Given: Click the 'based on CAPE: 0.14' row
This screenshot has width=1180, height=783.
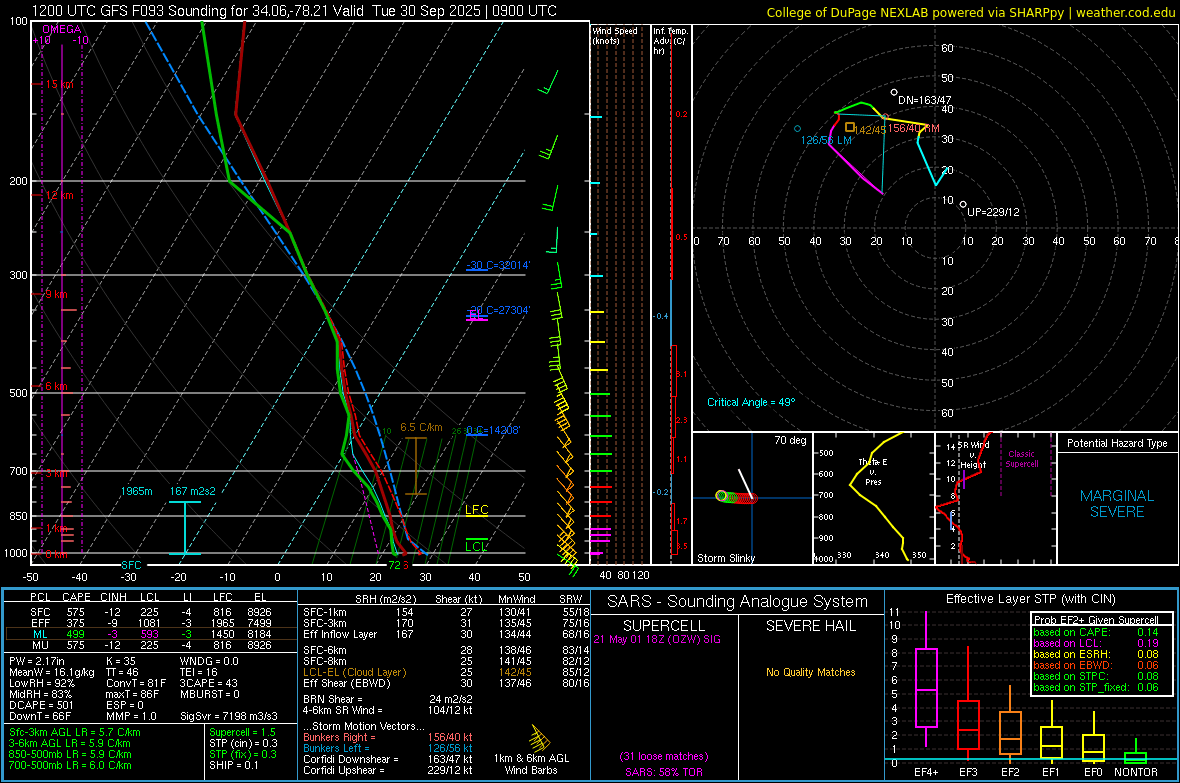Looking at the screenshot, I should coord(1096,632).
